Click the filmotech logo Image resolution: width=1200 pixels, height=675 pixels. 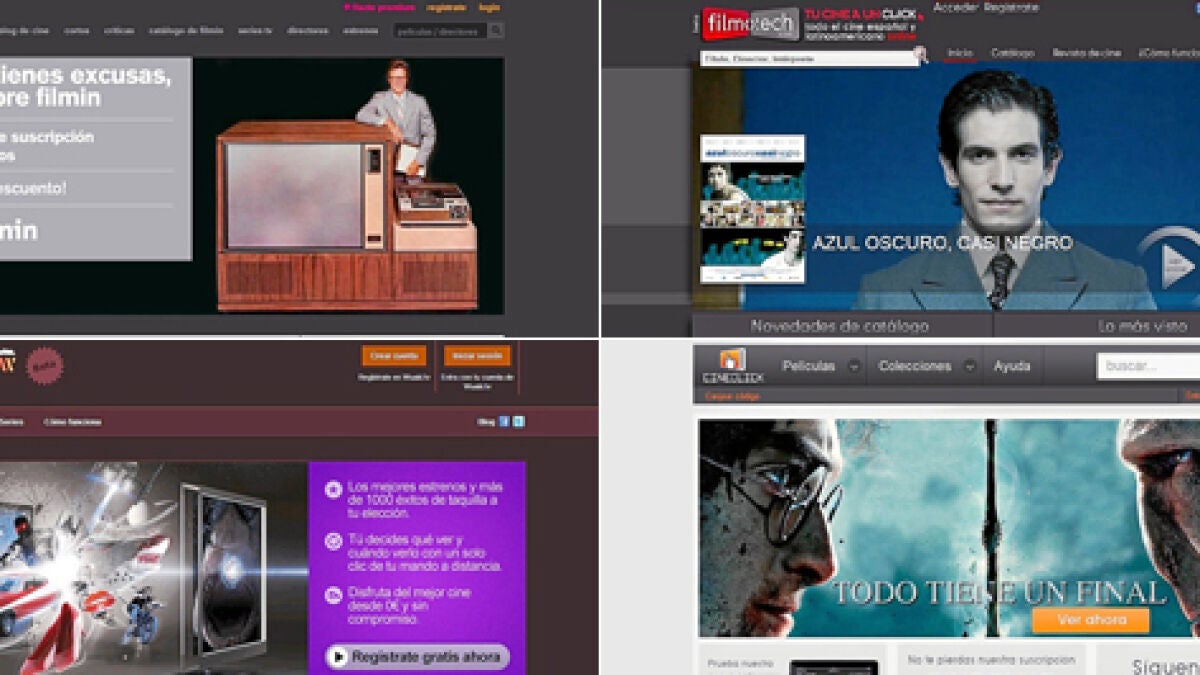pos(750,24)
